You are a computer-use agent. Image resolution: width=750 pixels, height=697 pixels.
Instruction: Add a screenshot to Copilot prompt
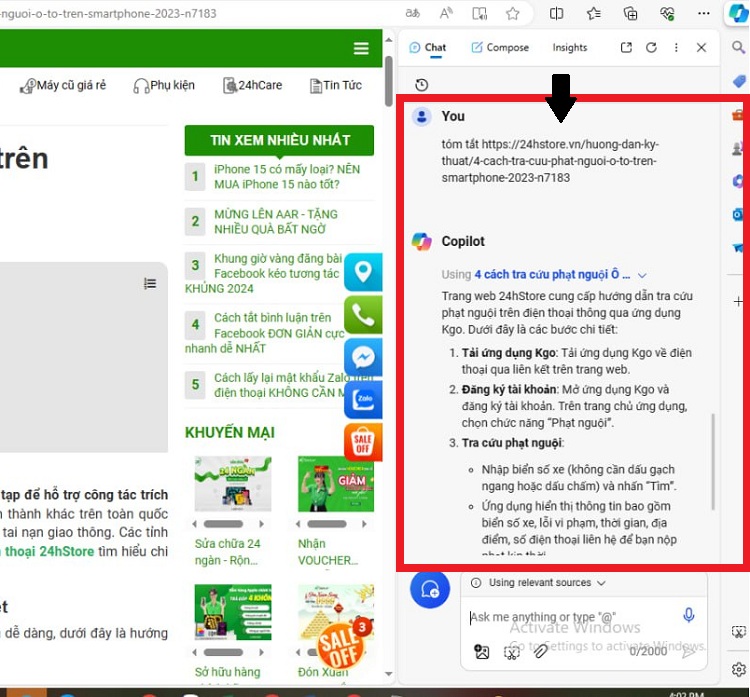click(x=511, y=652)
